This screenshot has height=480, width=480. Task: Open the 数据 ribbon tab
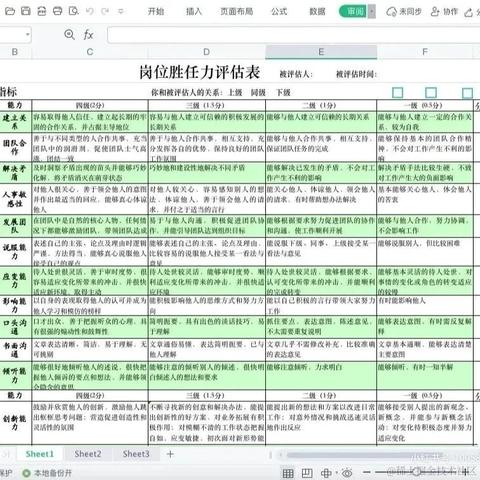[x=317, y=12]
